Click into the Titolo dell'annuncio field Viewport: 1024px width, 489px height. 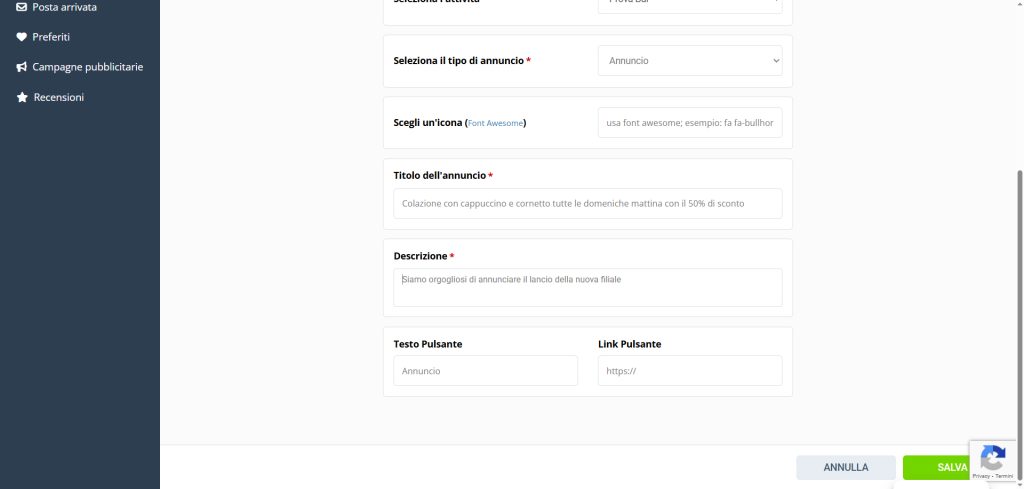coord(587,204)
